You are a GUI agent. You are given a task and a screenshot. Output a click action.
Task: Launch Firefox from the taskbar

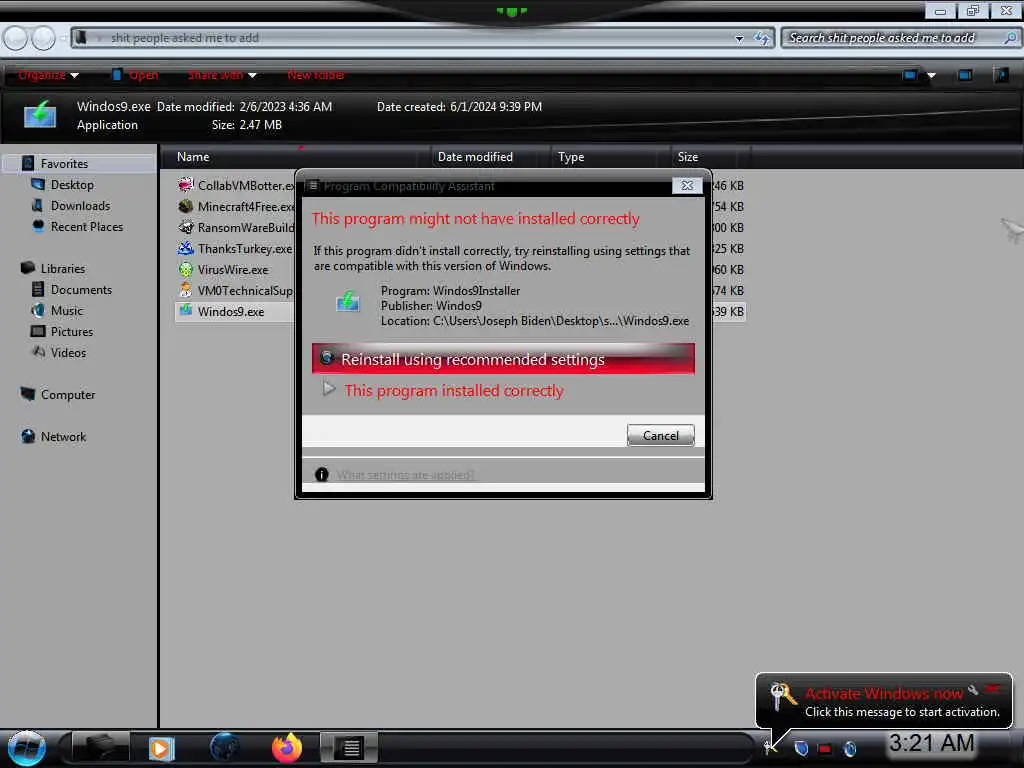click(287, 748)
